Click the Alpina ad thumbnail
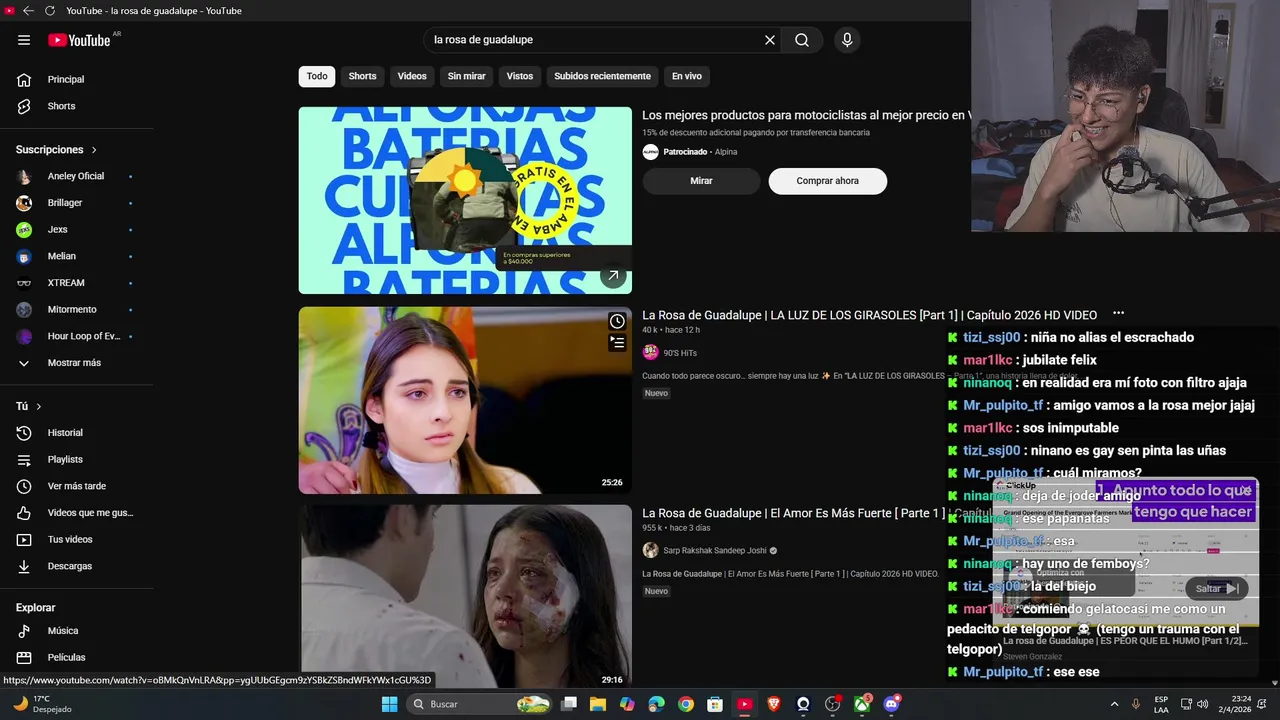The height and width of the screenshot is (720, 1280). (465, 200)
